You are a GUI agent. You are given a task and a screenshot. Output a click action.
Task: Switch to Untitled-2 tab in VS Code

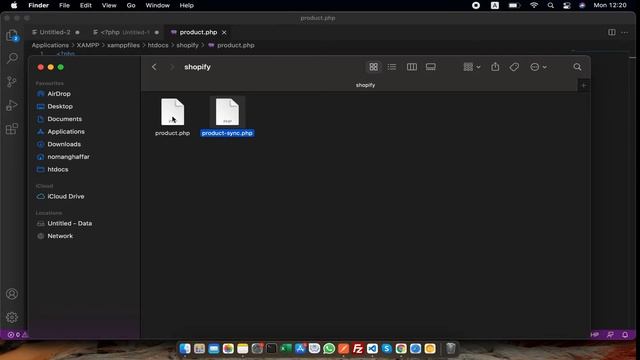pos(55,32)
